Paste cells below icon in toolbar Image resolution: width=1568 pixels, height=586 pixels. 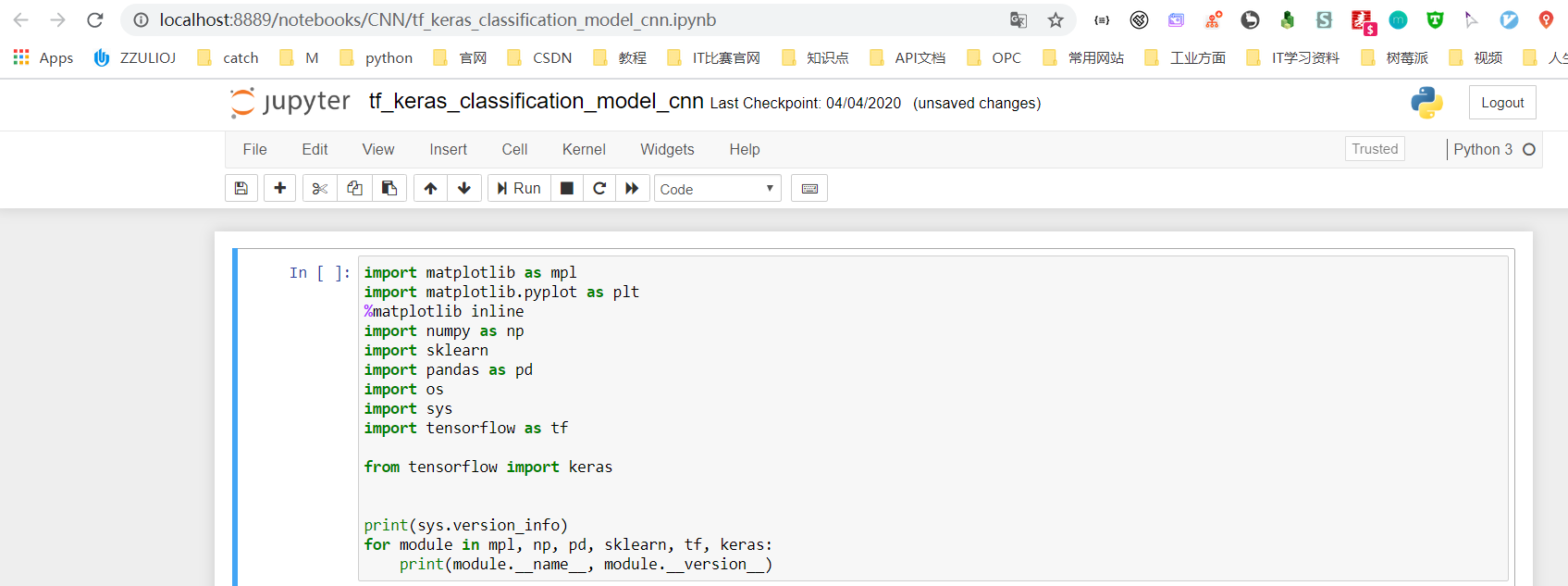coord(389,188)
